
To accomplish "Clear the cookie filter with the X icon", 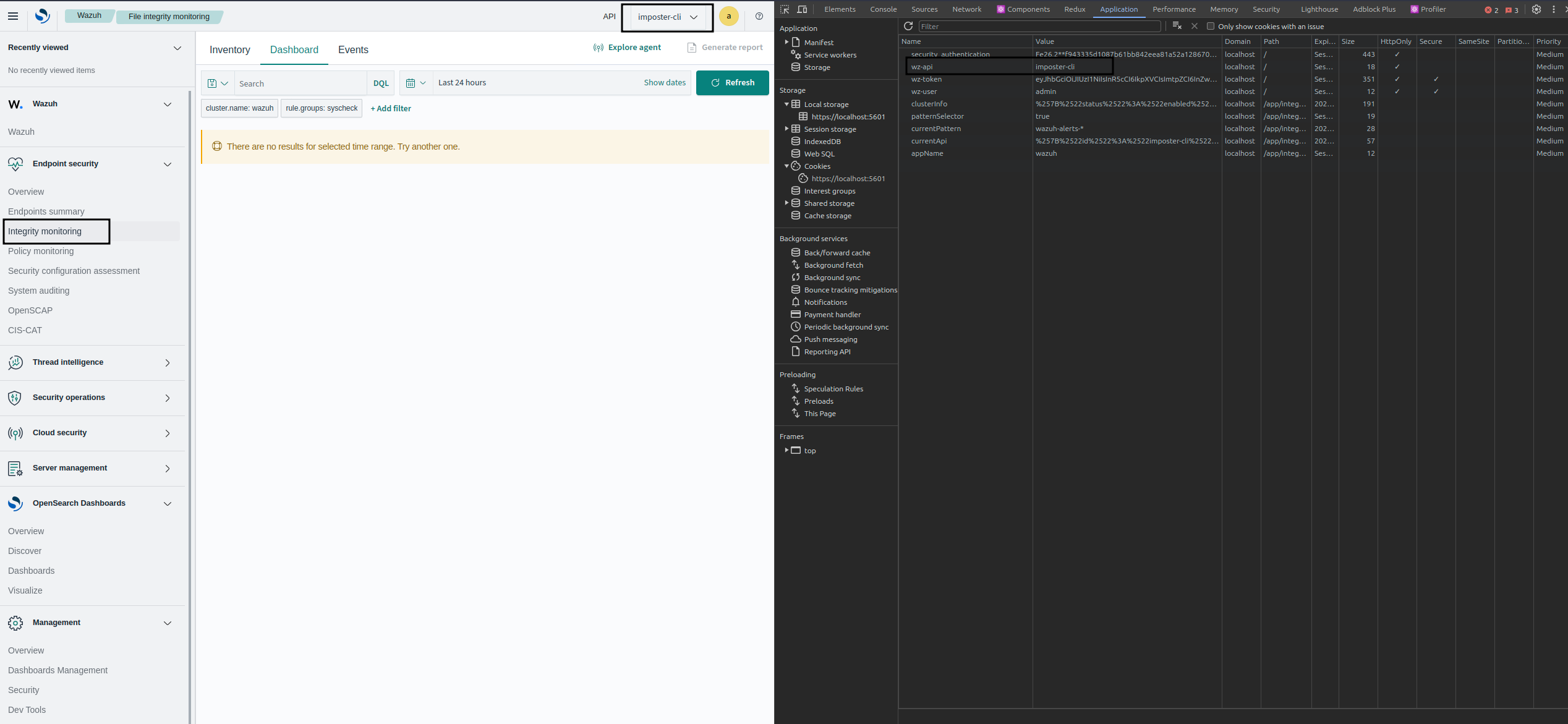I will coord(1194,26).
